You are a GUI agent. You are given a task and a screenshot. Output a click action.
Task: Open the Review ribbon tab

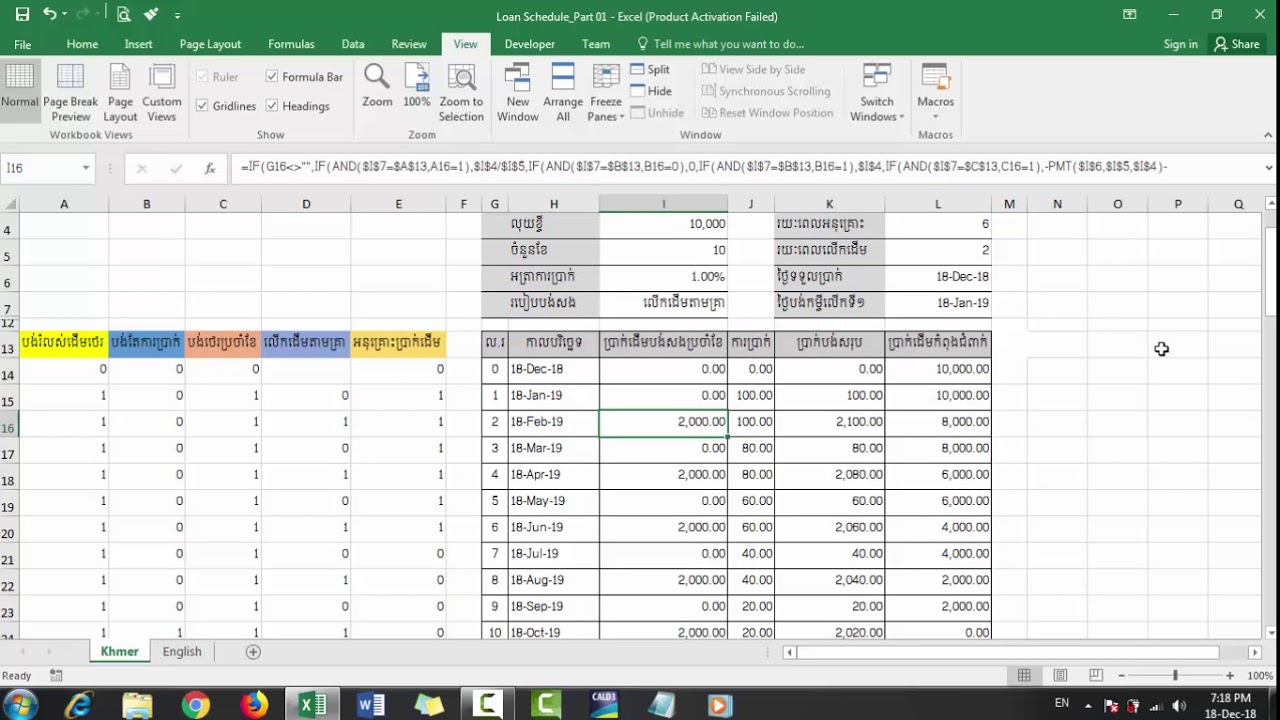coord(409,44)
